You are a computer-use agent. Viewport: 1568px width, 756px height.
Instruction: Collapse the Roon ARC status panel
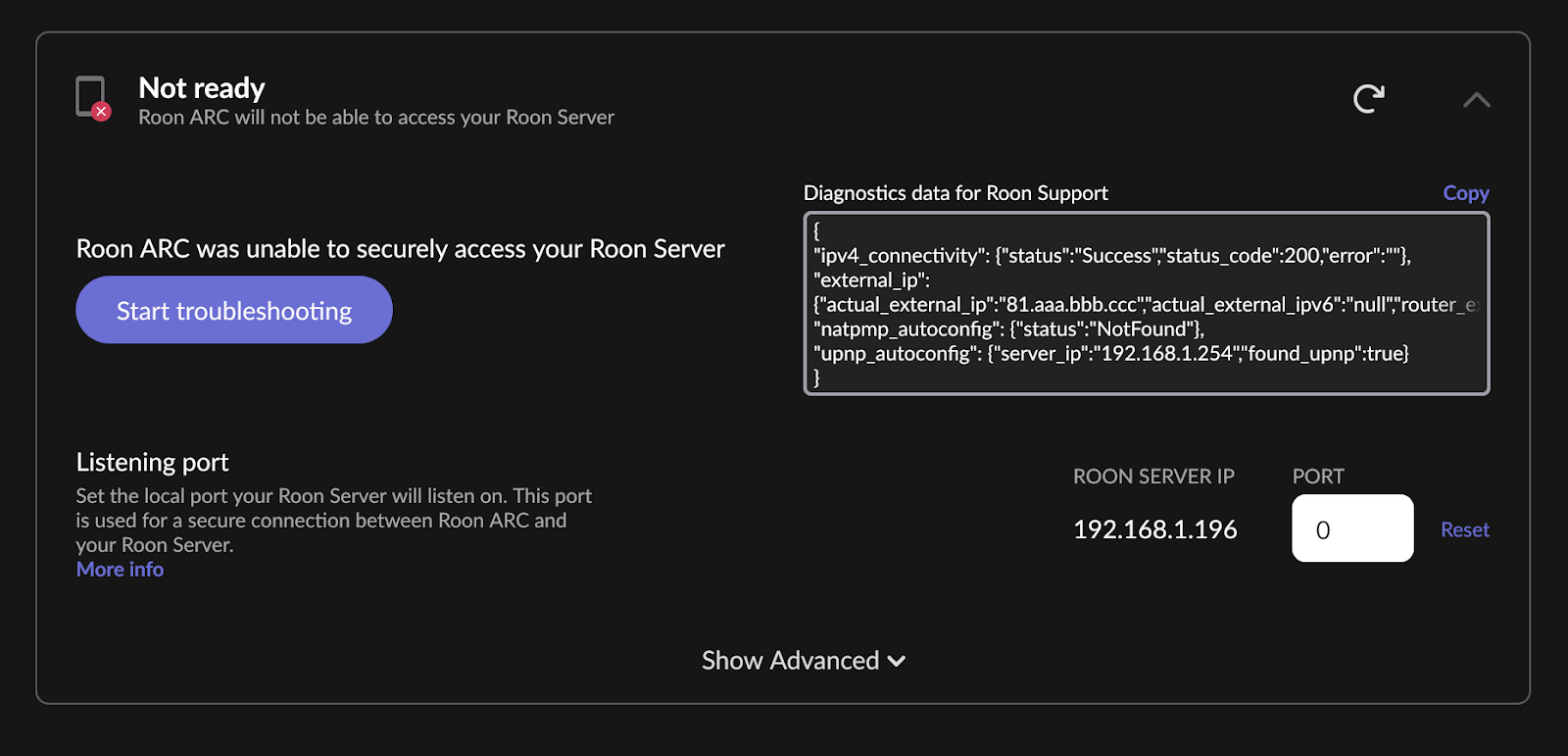coord(1476,99)
